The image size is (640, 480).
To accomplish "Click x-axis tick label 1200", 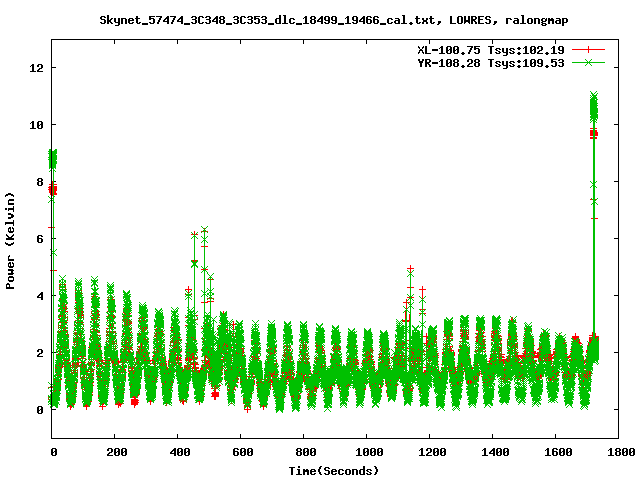I will point(431,452).
